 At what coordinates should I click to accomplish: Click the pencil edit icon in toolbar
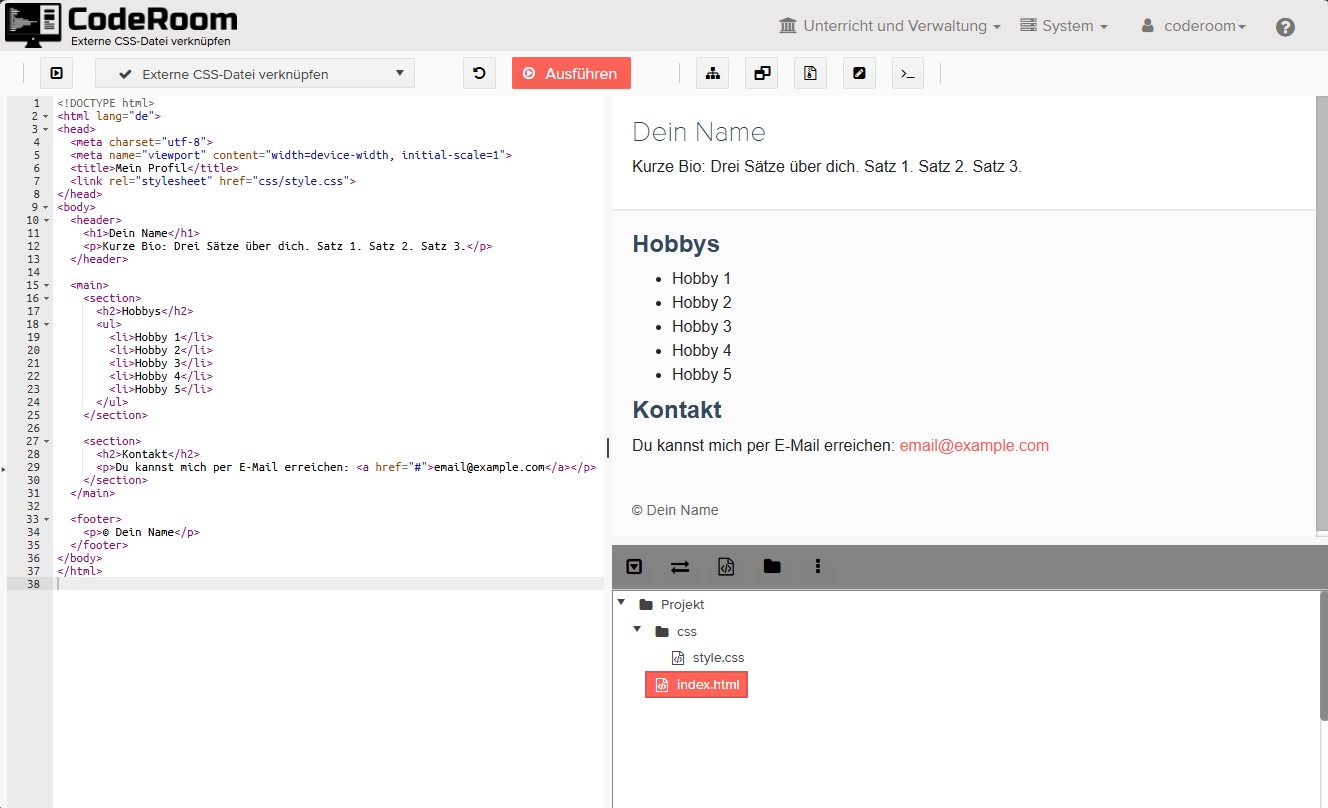[x=859, y=73]
